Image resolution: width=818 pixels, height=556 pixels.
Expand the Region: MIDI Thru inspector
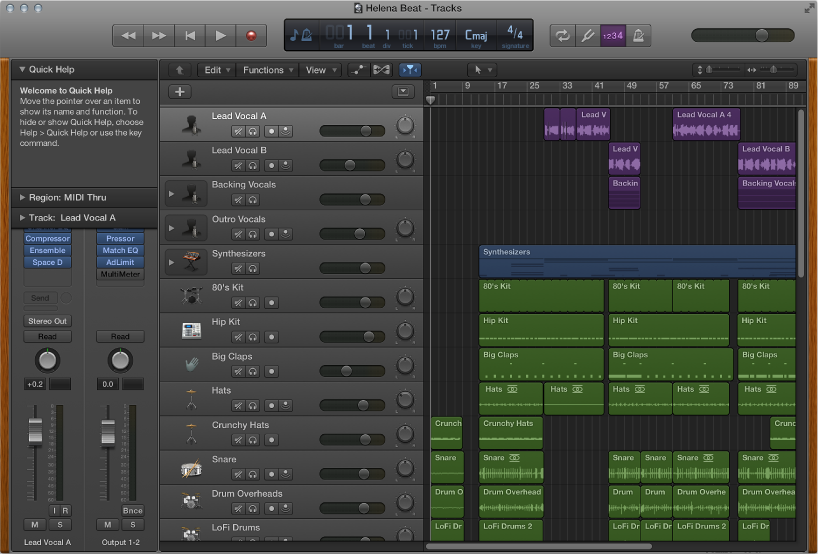point(22,197)
